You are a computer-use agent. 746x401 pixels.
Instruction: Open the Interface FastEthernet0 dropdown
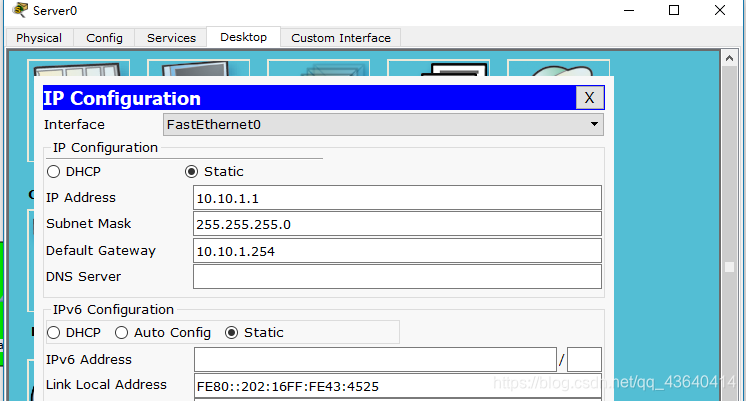pos(383,125)
